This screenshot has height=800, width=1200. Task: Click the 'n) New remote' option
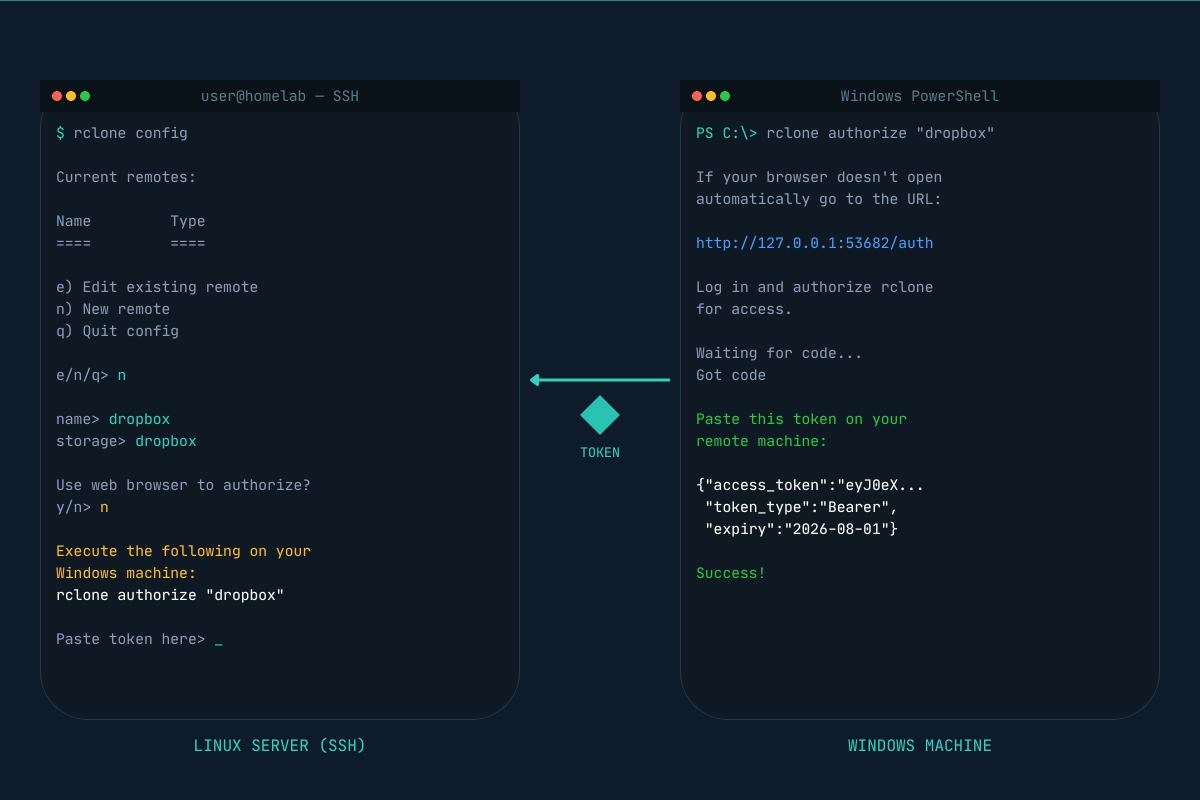113,309
